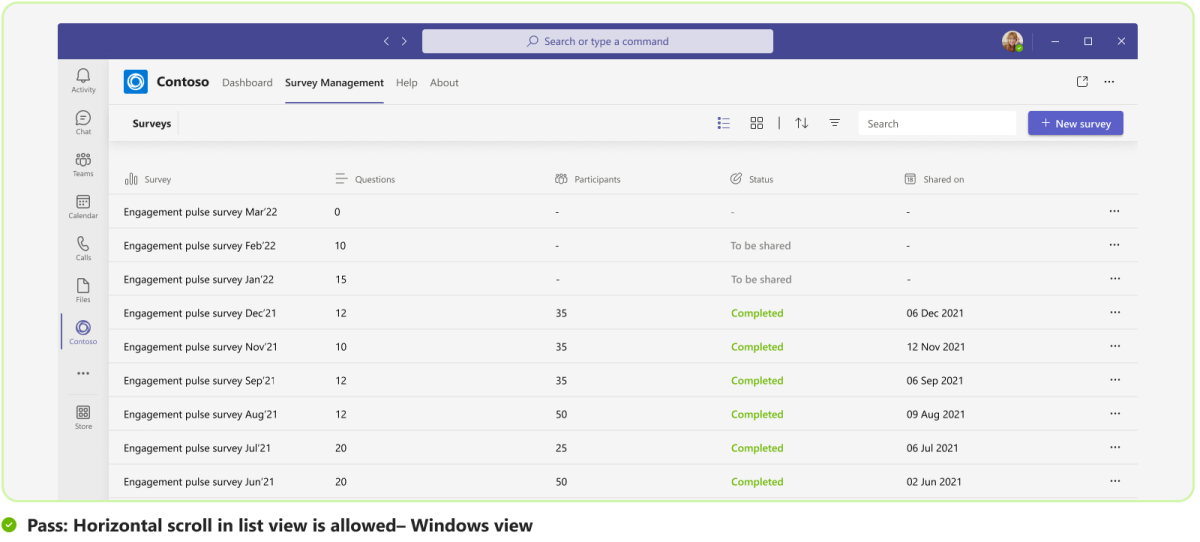
Task: Click the sort arrows icon
Action: pos(802,123)
